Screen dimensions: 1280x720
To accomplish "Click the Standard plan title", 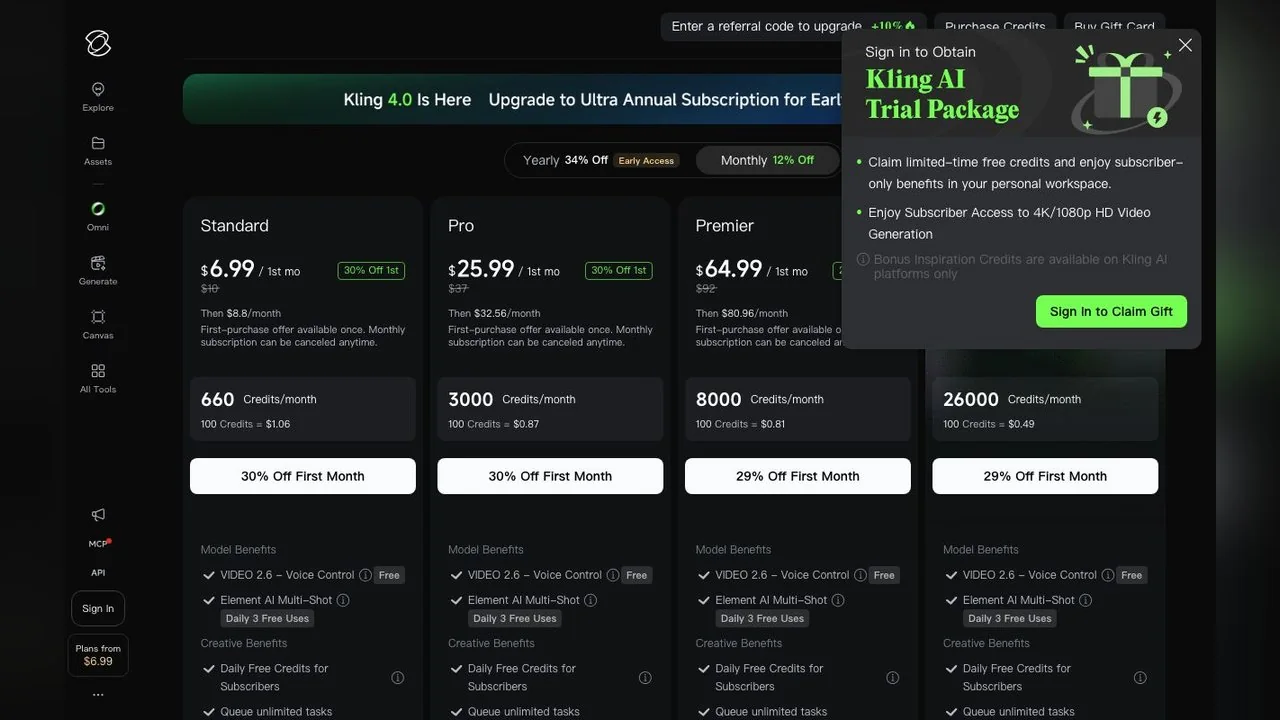I will click(x=235, y=226).
